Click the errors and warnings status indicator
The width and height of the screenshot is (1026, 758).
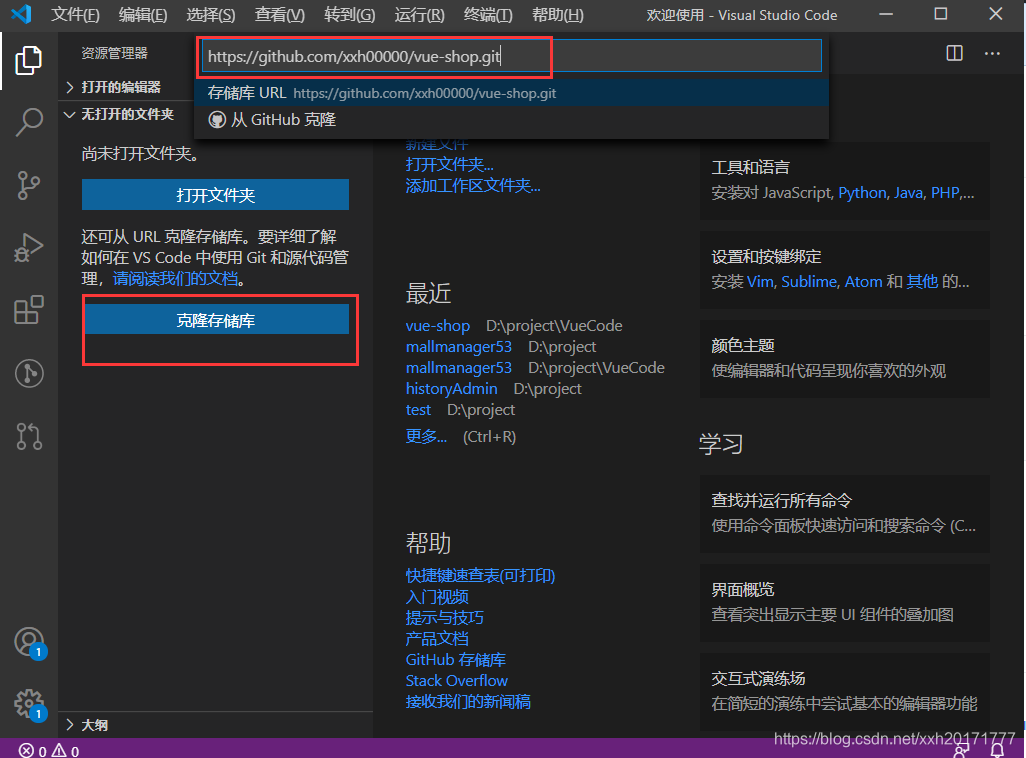click(x=49, y=751)
